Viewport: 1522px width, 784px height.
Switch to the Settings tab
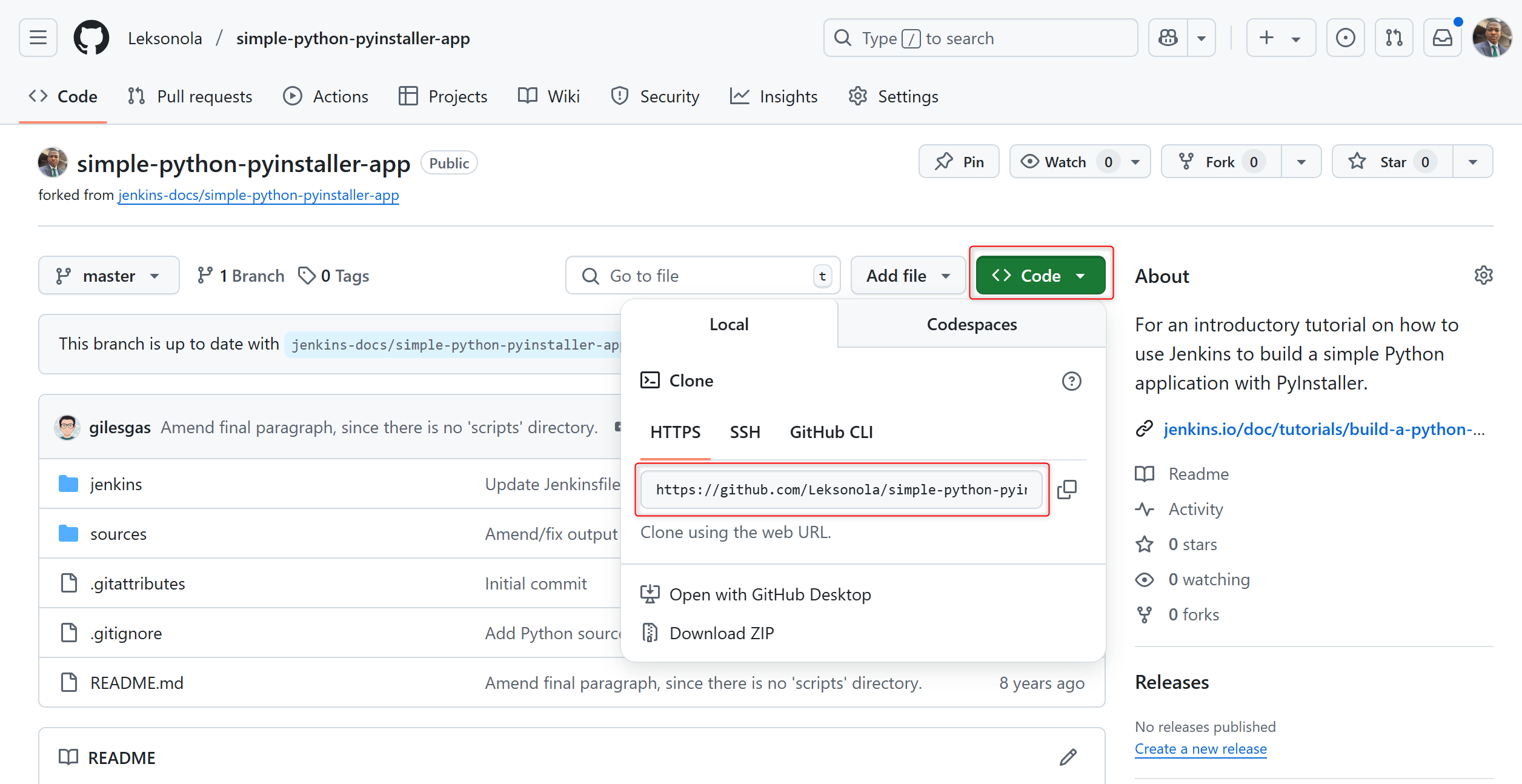point(894,96)
